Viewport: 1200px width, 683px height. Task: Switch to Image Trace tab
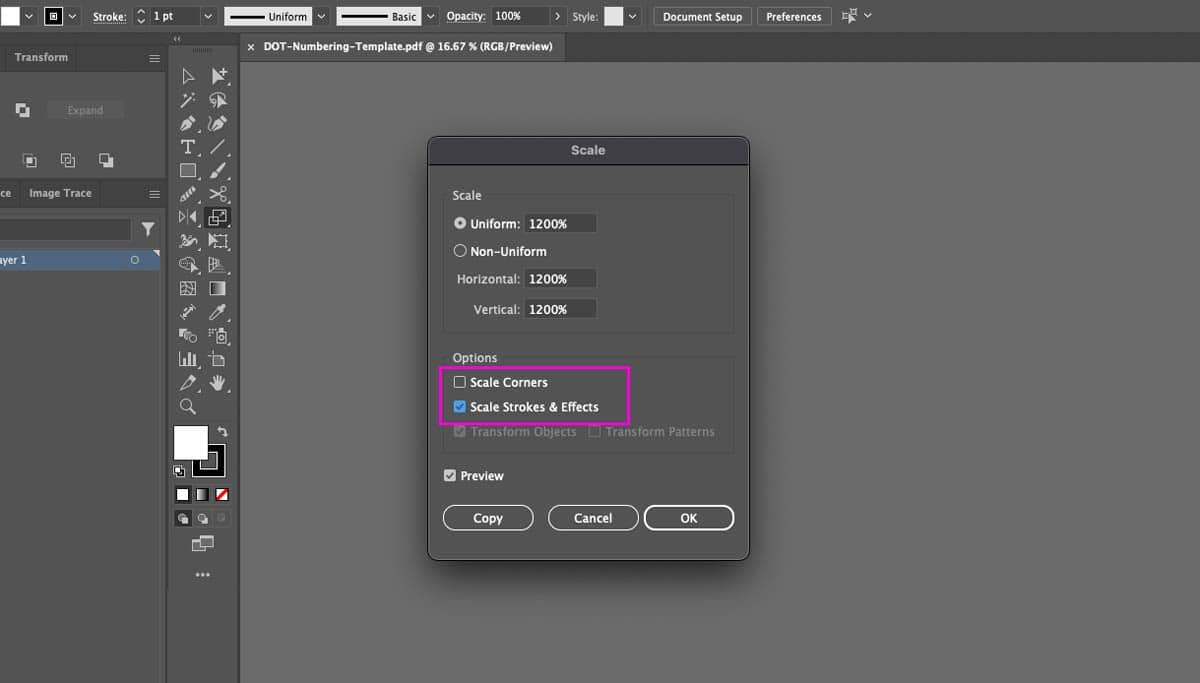point(60,193)
